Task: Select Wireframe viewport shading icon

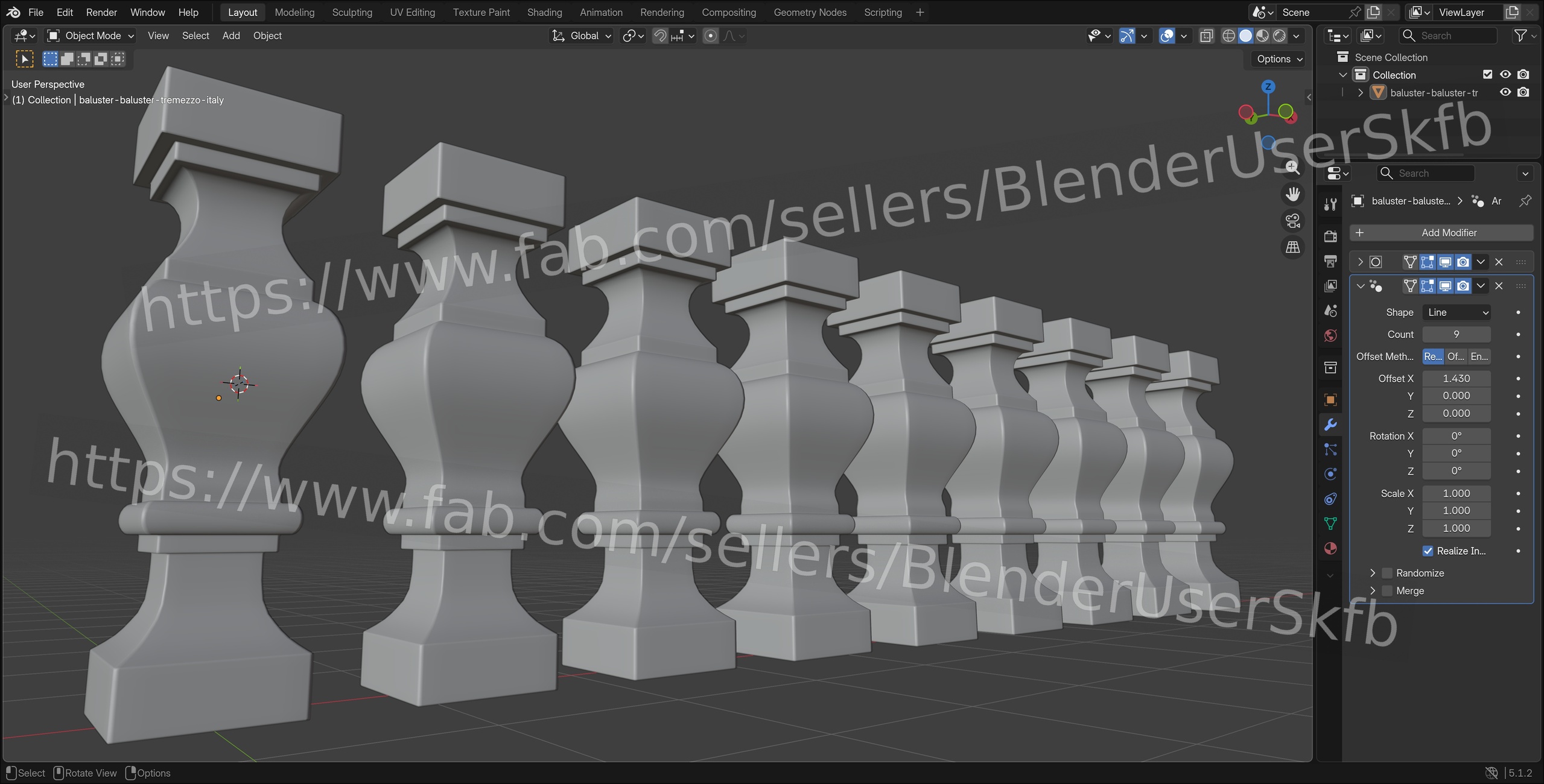Action: [1228, 36]
